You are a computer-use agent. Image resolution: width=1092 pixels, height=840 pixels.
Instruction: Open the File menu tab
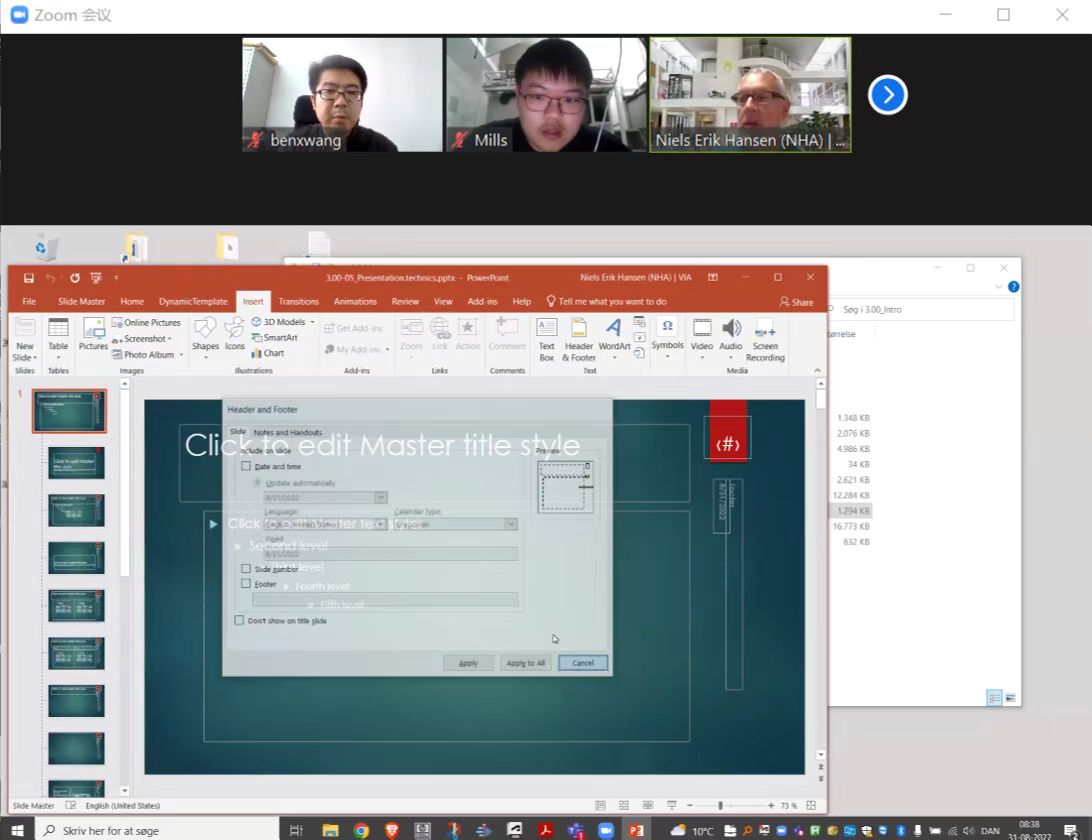[x=29, y=302]
